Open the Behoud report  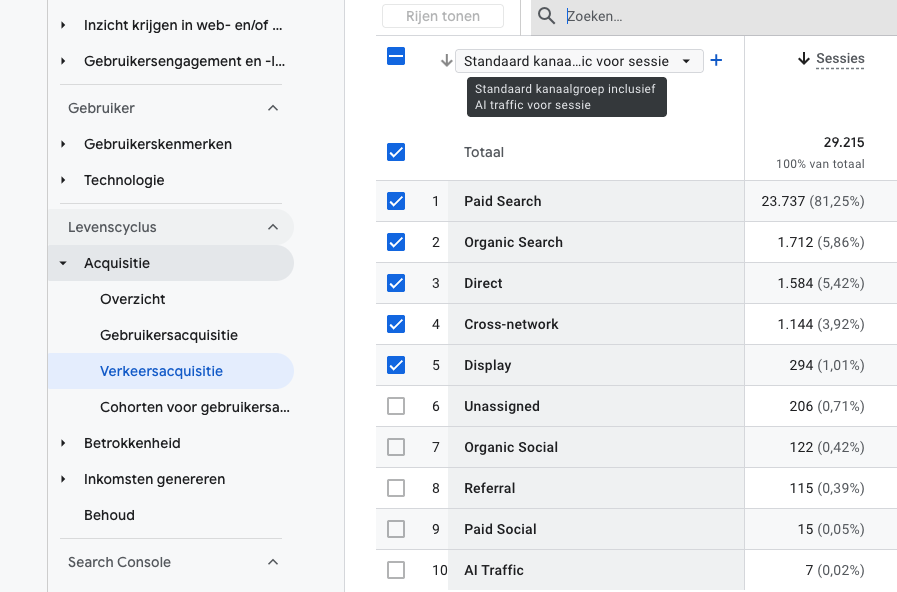pos(109,515)
